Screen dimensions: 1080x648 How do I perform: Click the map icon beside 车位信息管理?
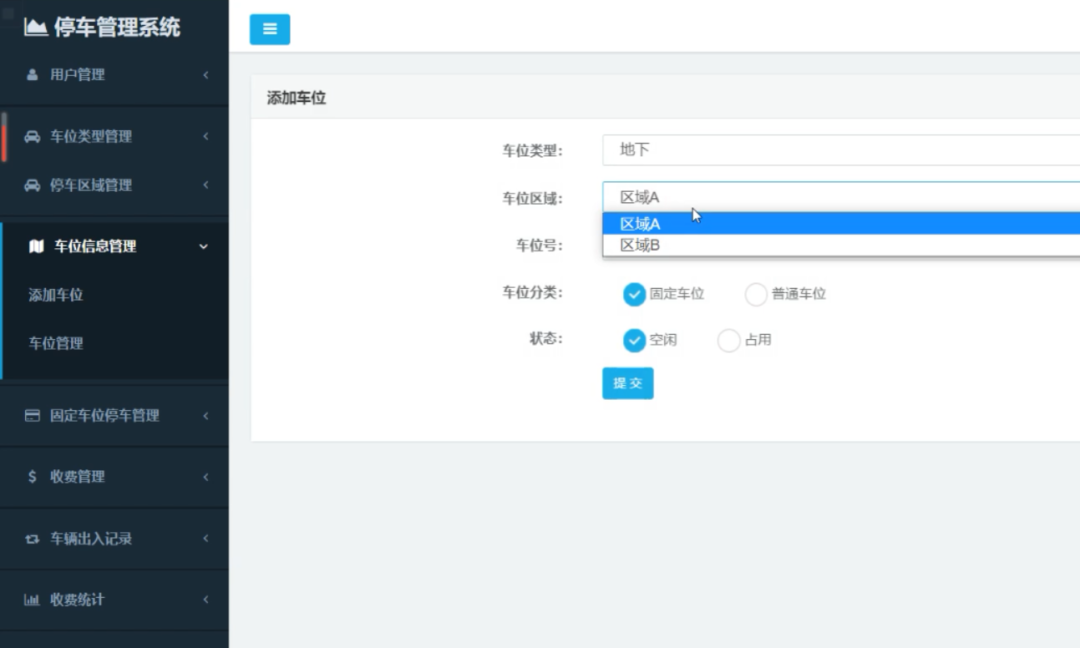(x=37, y=247)
